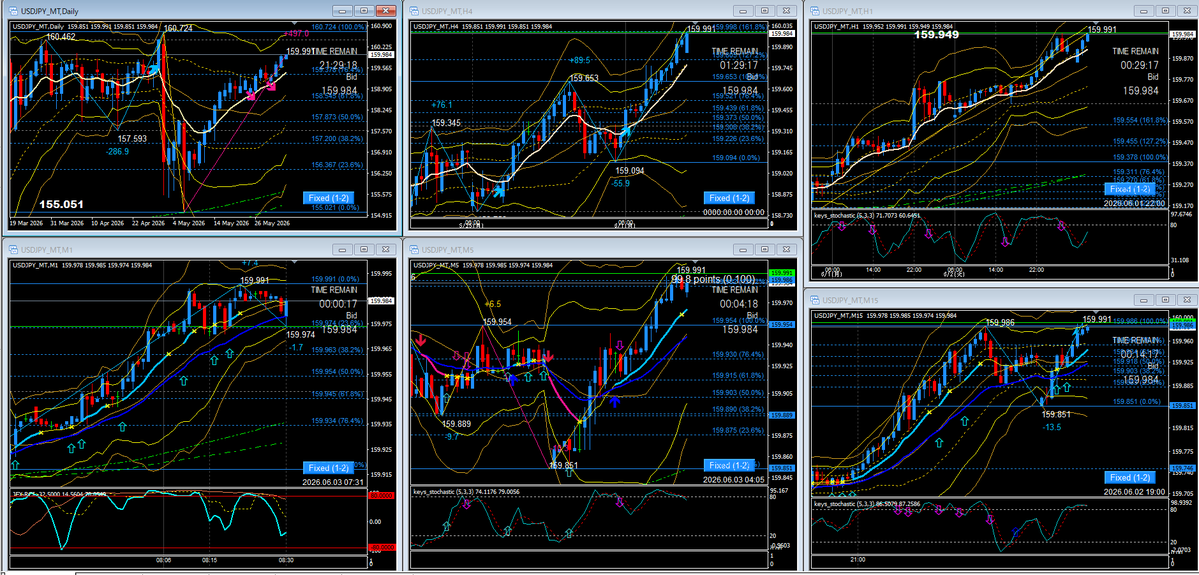
Task: Maximize the USDJPY_MT,M5 chart window
Action: 764,249
